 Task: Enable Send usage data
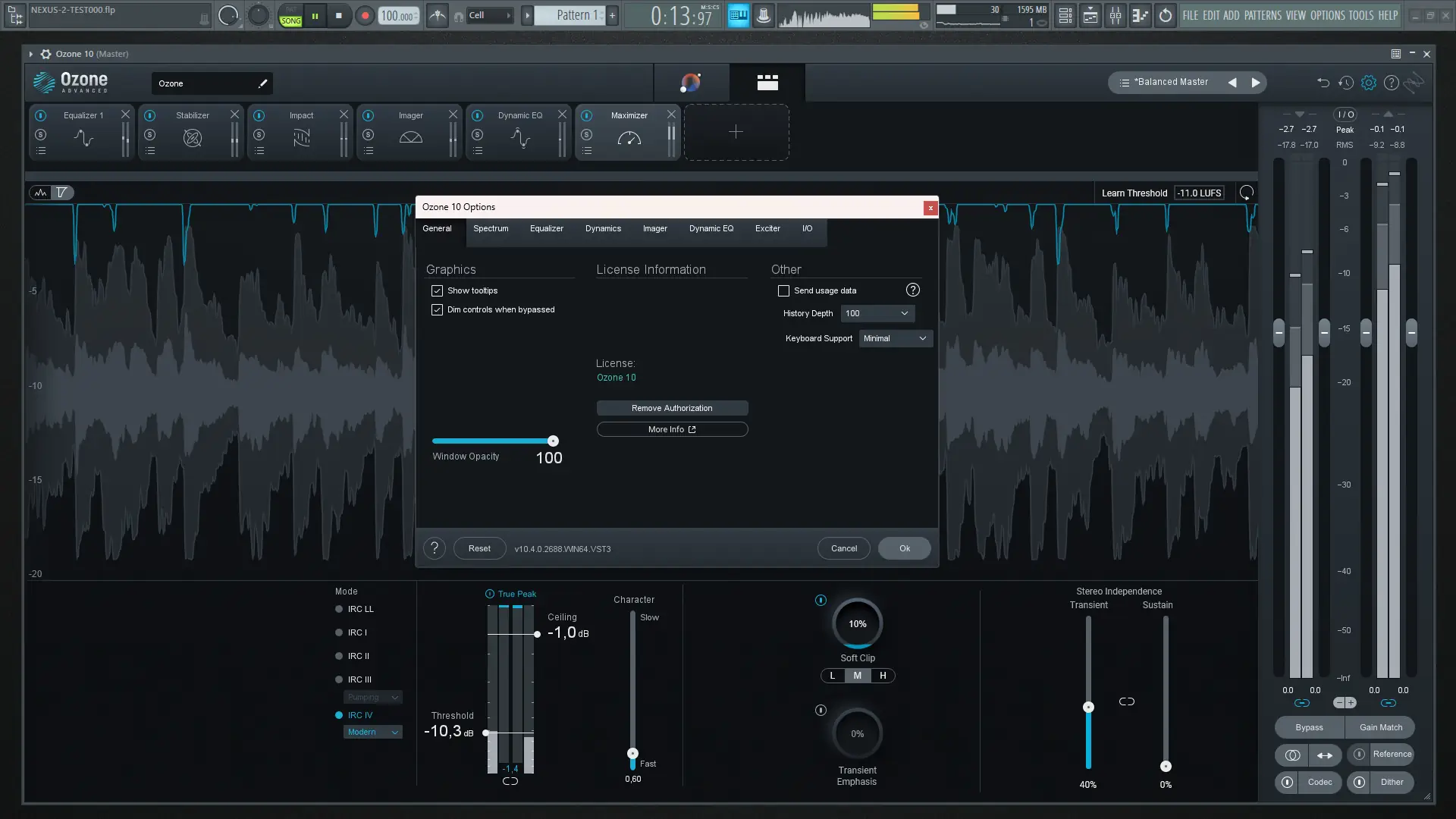tap(783, 290)
